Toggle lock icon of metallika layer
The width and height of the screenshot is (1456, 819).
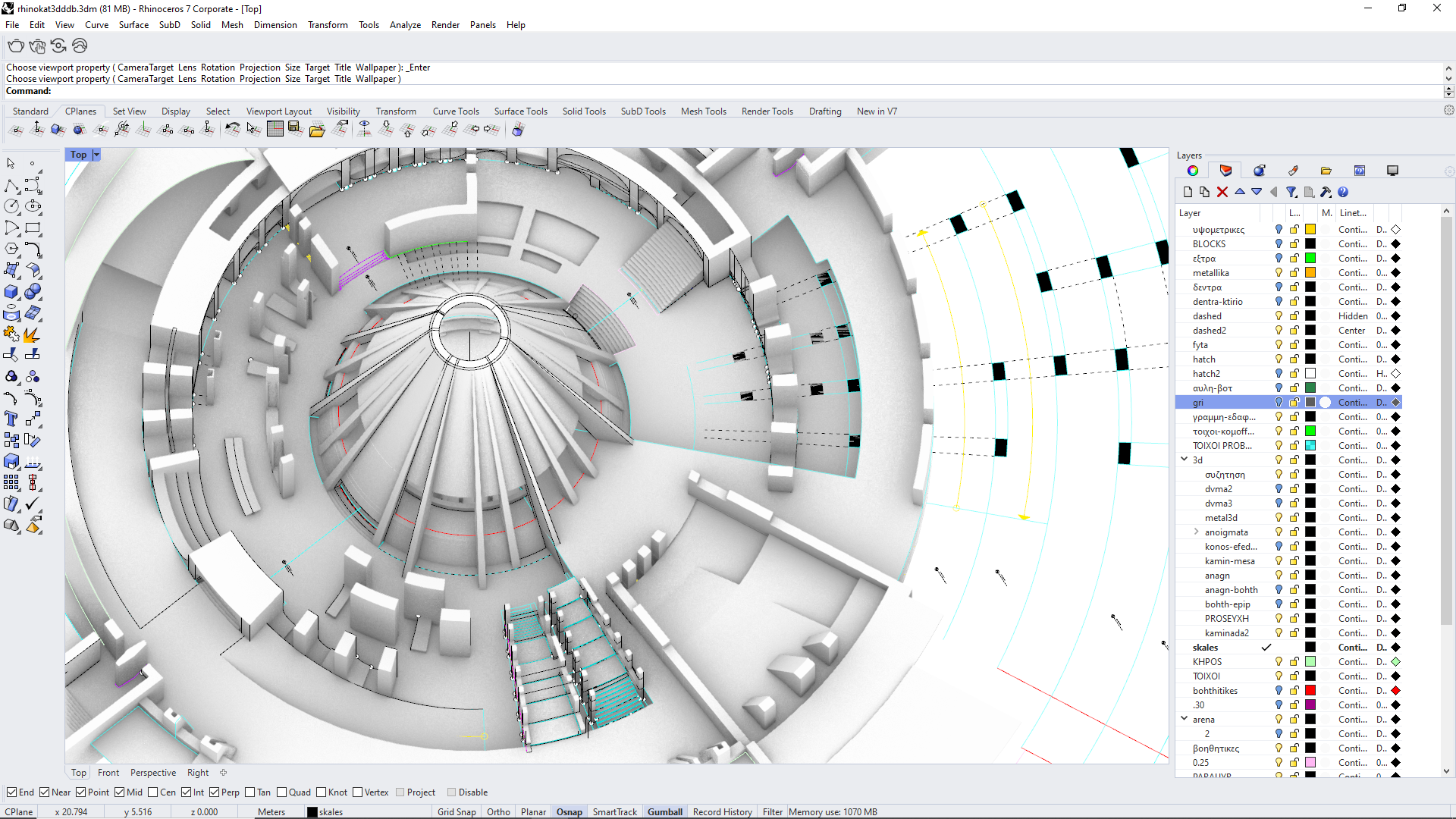[x=1294, y=273]
